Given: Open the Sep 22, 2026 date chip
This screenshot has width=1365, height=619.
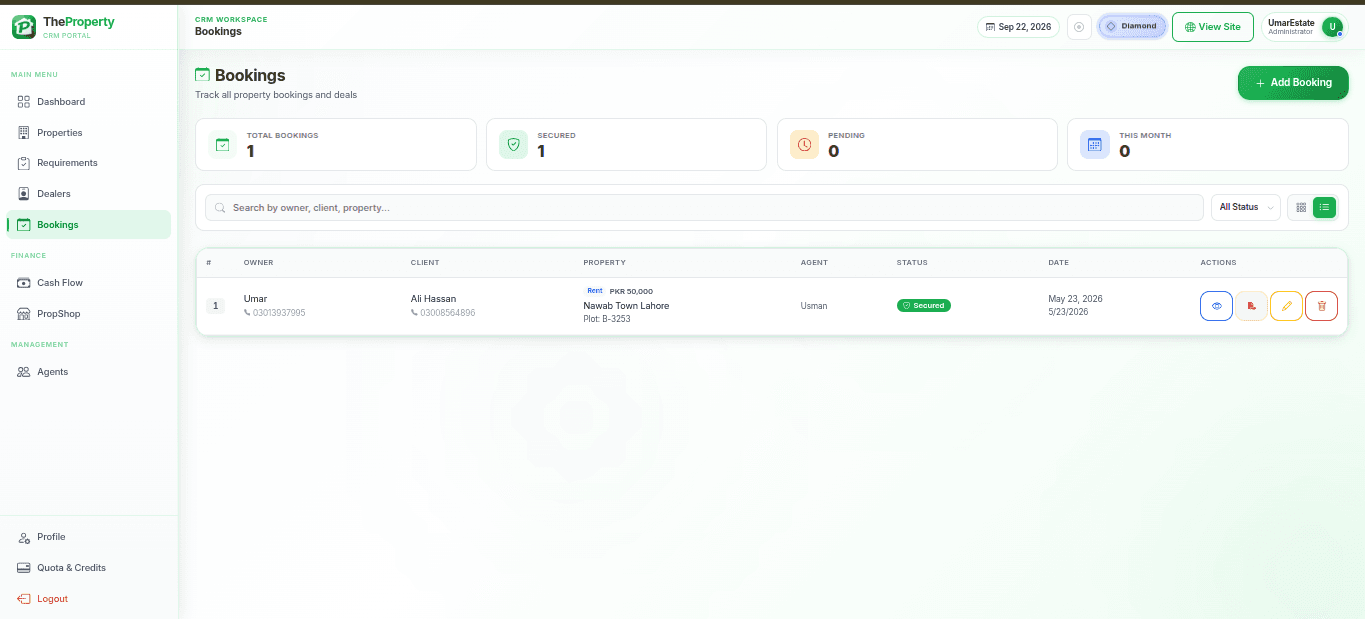Looking at the screenshot, I should 1018,27.
